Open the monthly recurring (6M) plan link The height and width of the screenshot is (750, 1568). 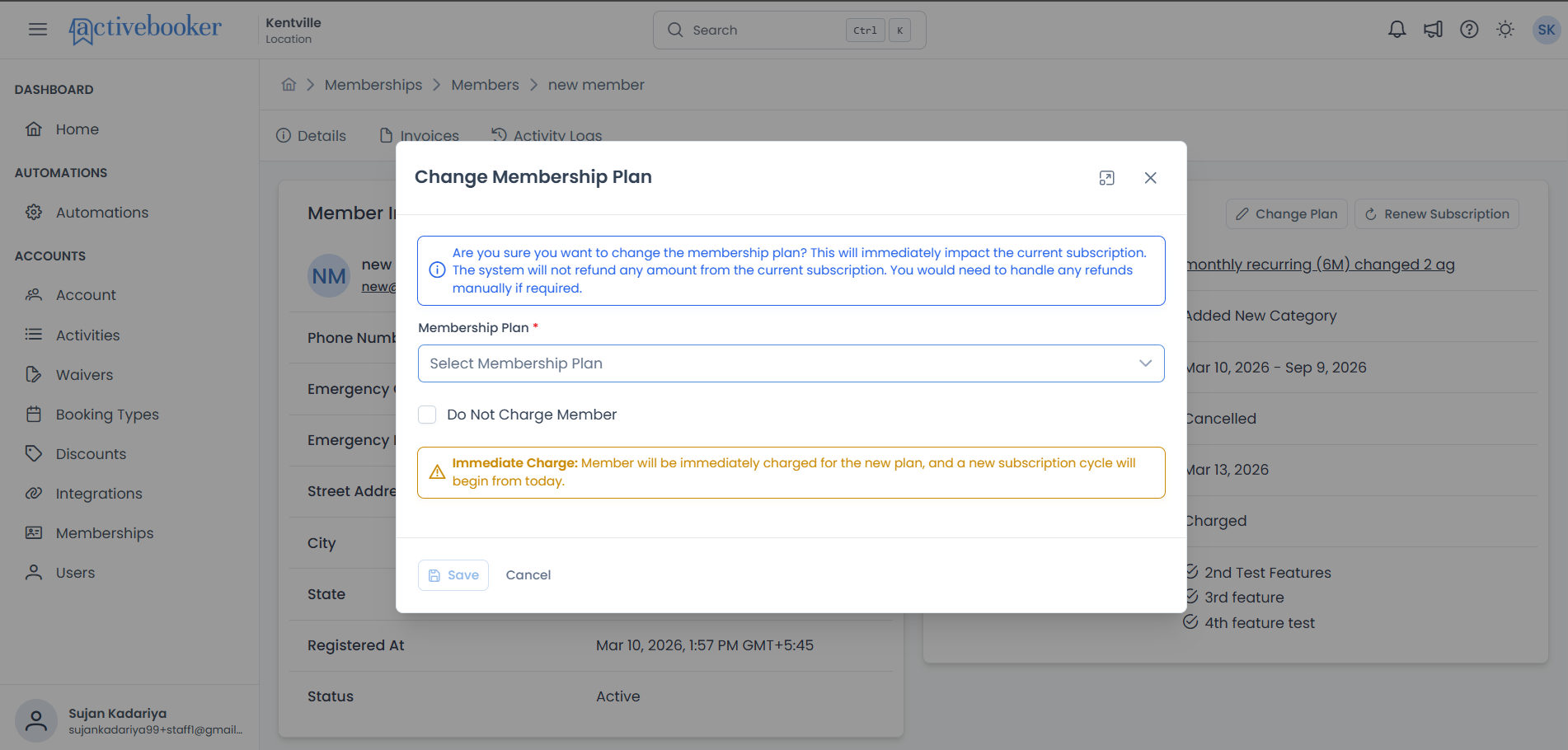pos(1321,265)
